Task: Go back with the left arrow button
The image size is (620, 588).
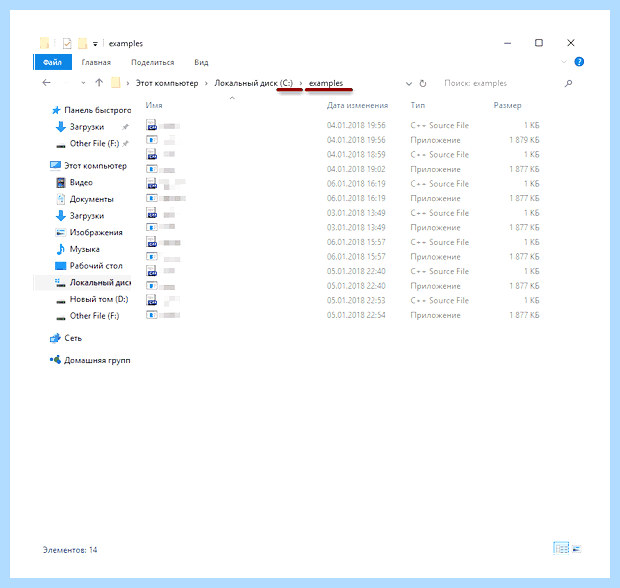Action: tap(46, 83)
